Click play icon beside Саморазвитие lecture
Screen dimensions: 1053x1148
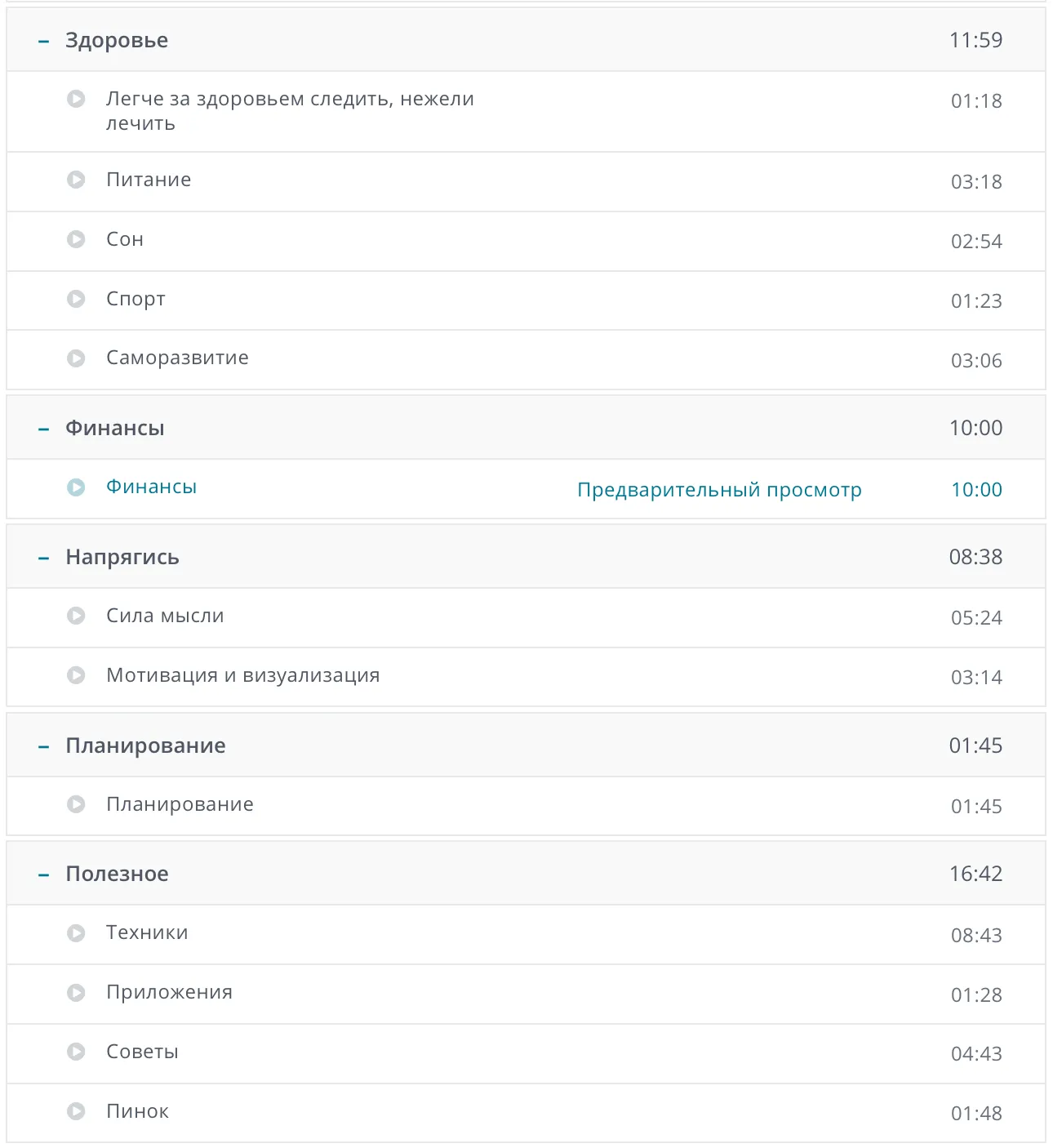tap(76, 358)
